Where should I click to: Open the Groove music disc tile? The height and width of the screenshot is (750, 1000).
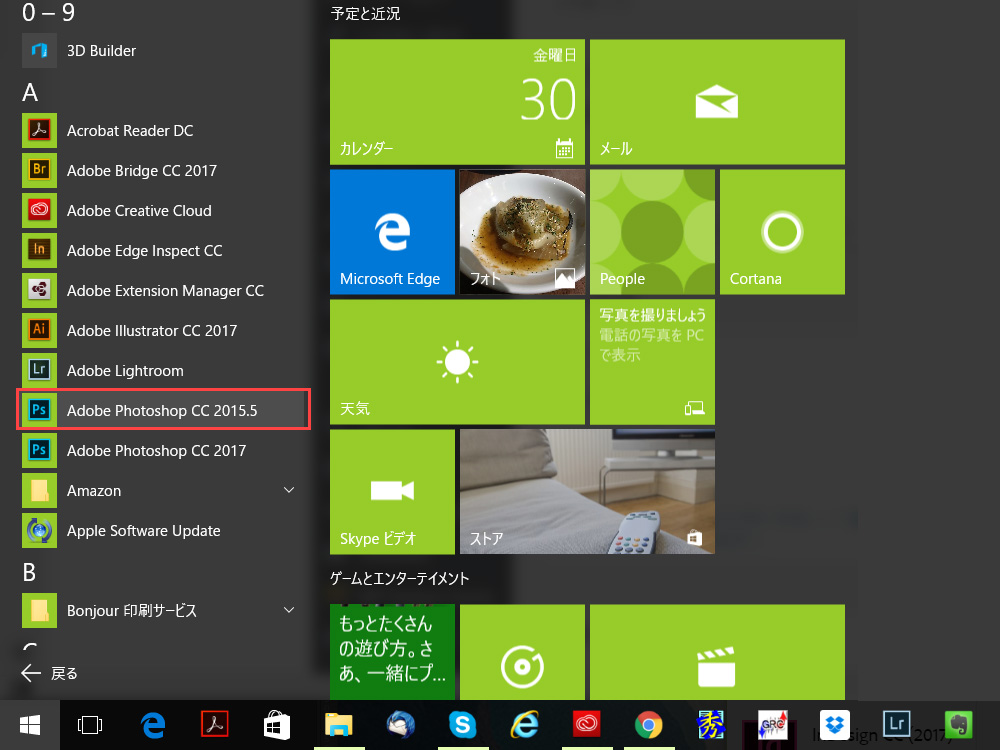(x=522, y=652)
